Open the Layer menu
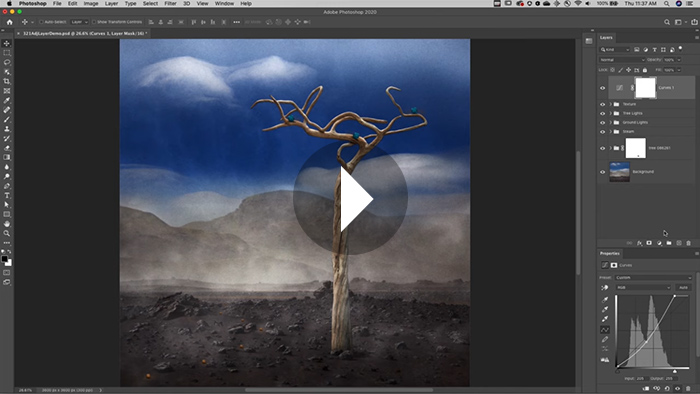The image size is (700, 394). click(x=111, y=4)
